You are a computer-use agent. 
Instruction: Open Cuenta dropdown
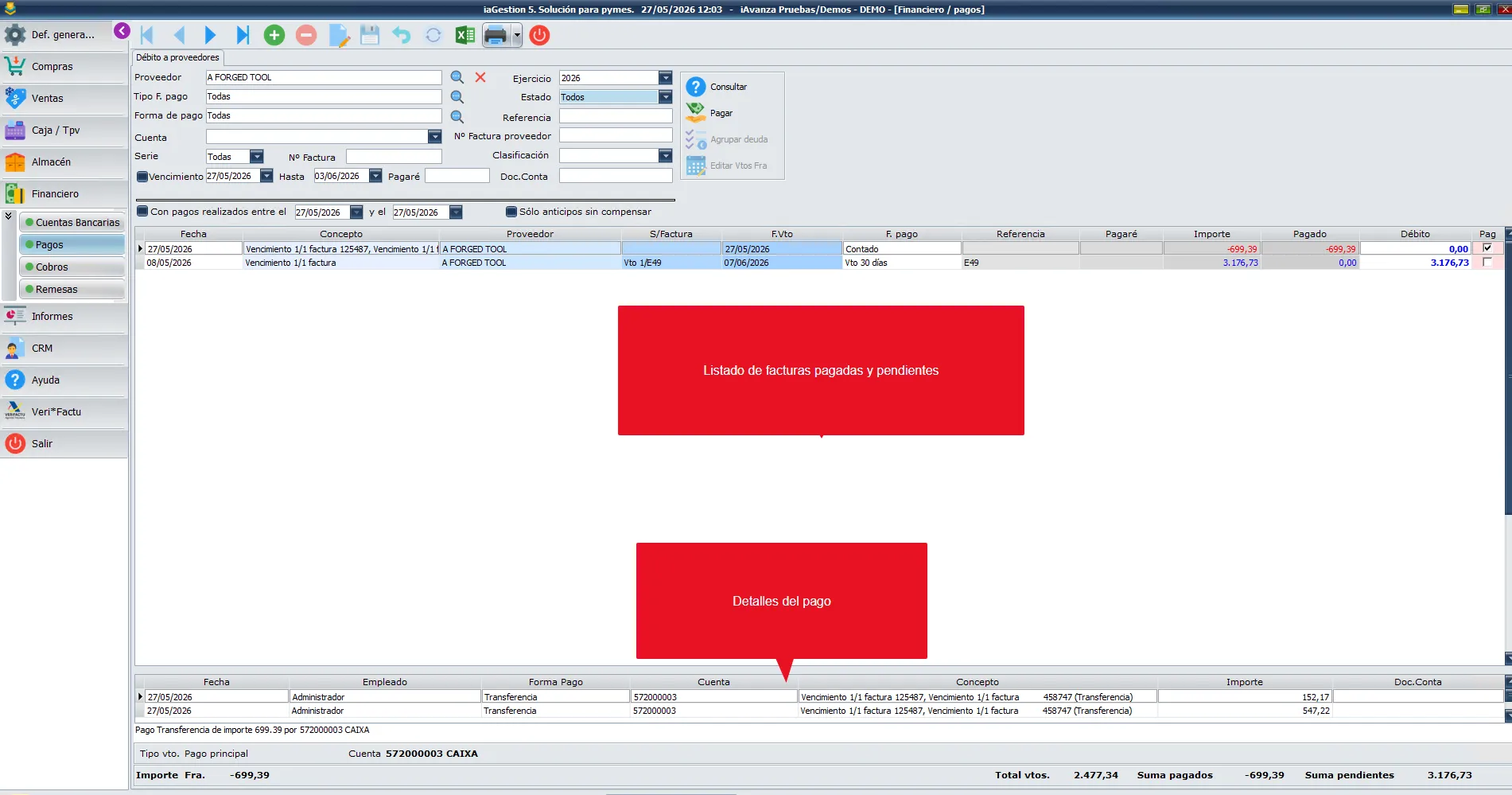[x=434, y=137]
